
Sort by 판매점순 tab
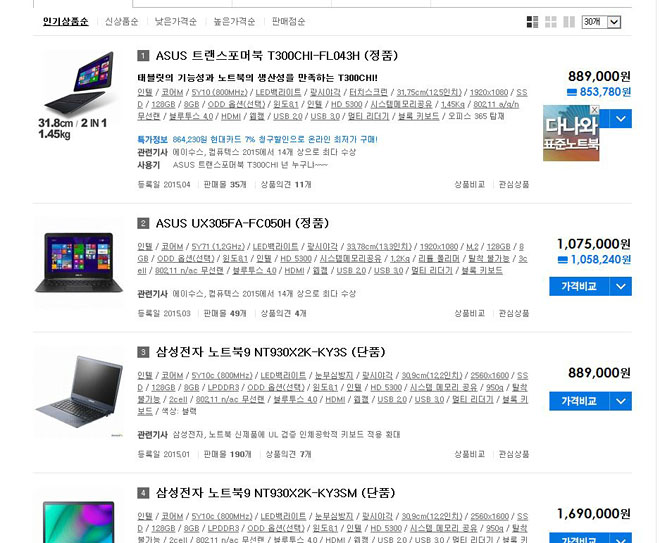(288, 21)
